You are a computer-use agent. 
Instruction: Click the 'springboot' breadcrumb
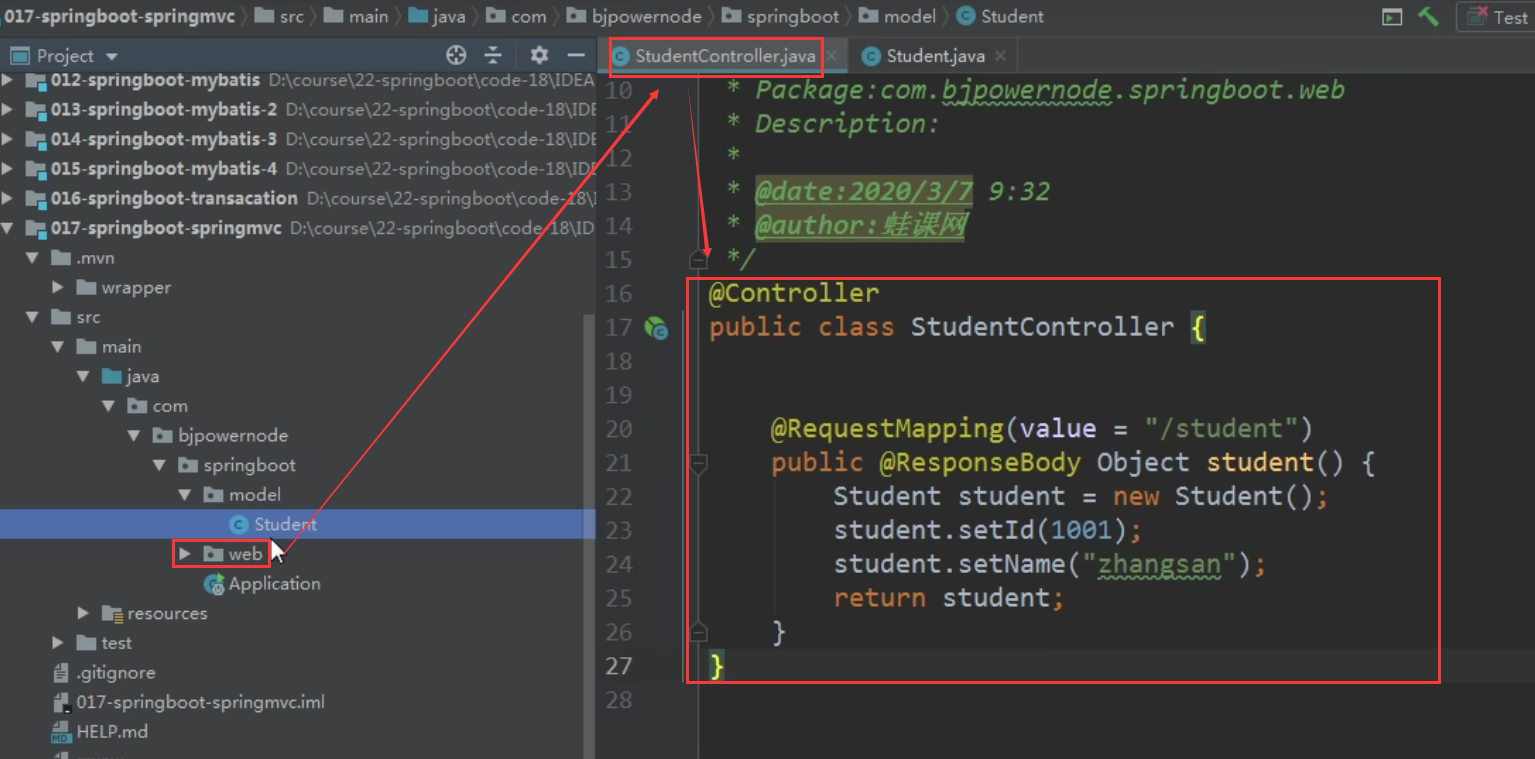coord(783,16)
